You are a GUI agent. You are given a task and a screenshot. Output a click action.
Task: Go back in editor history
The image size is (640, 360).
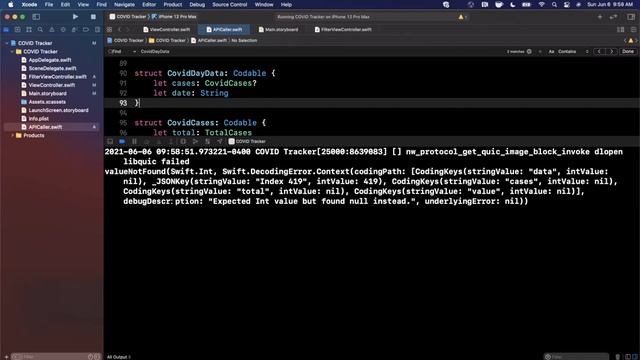tap(120, 30)
